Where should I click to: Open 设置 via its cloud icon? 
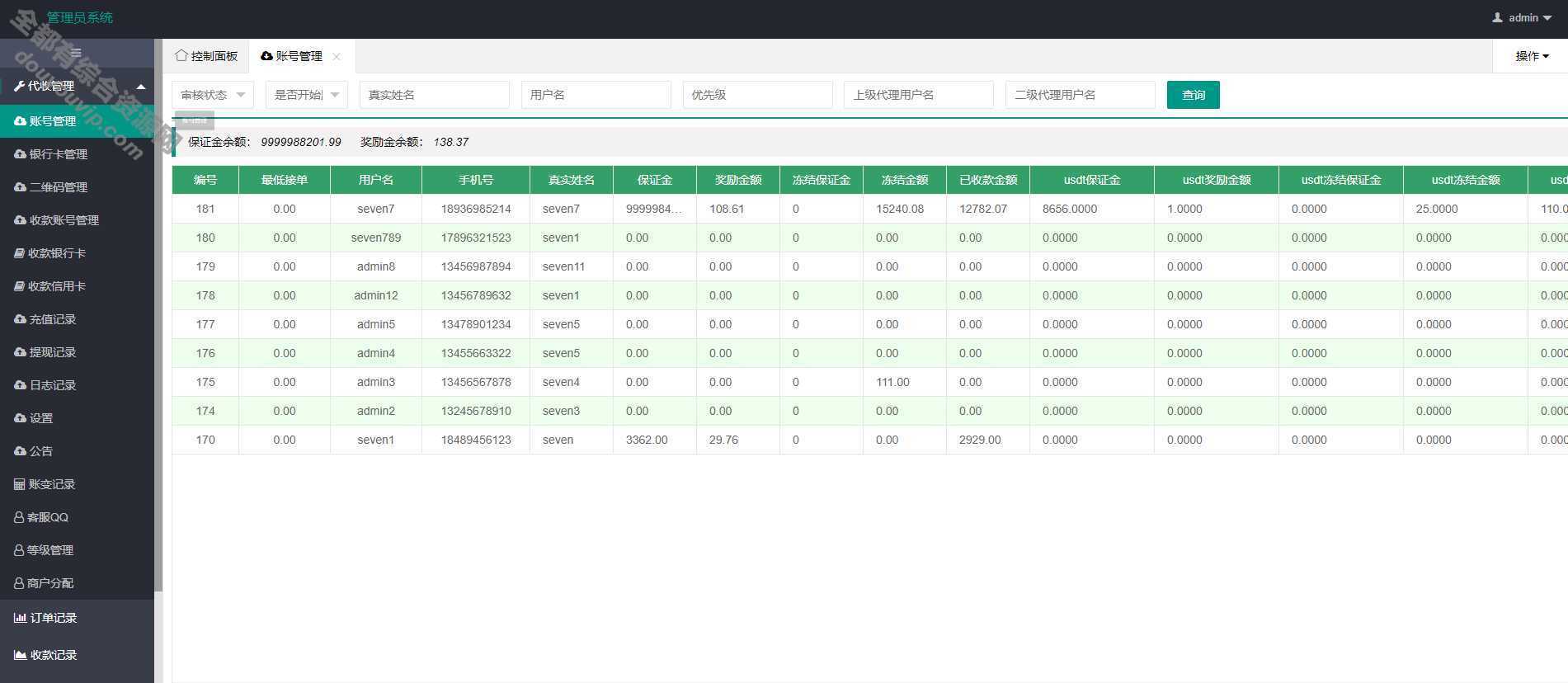(x=20, y=418)
